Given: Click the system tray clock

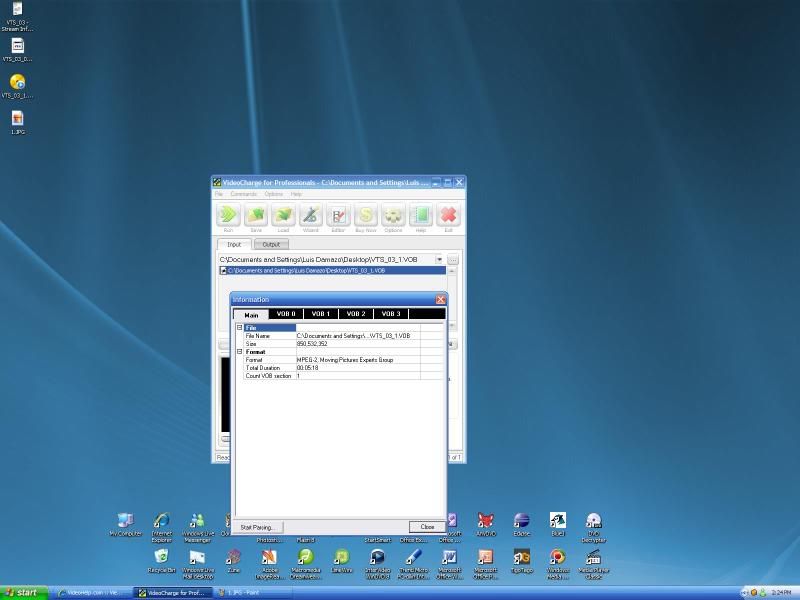Looking at the screenshot, I should pyautogui.click(x=781, y=593).
